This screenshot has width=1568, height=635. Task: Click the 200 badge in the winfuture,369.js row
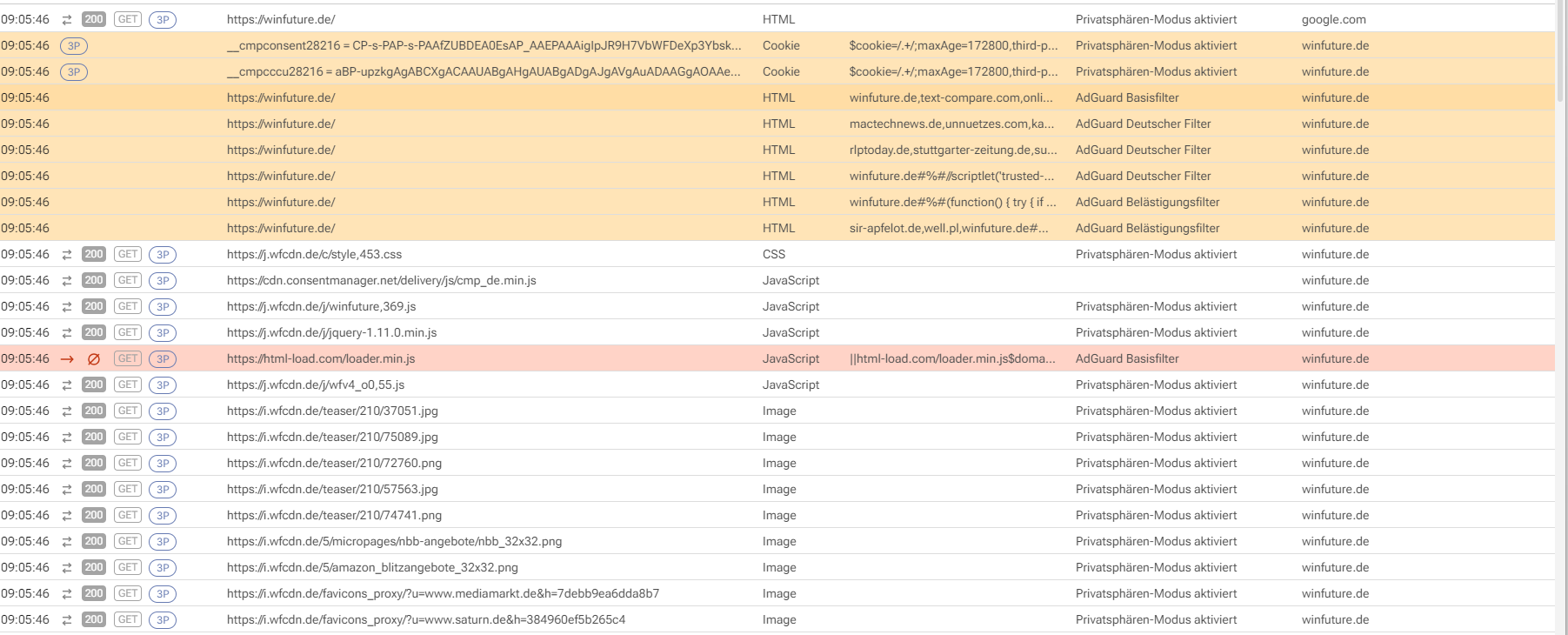coord(94,306)
